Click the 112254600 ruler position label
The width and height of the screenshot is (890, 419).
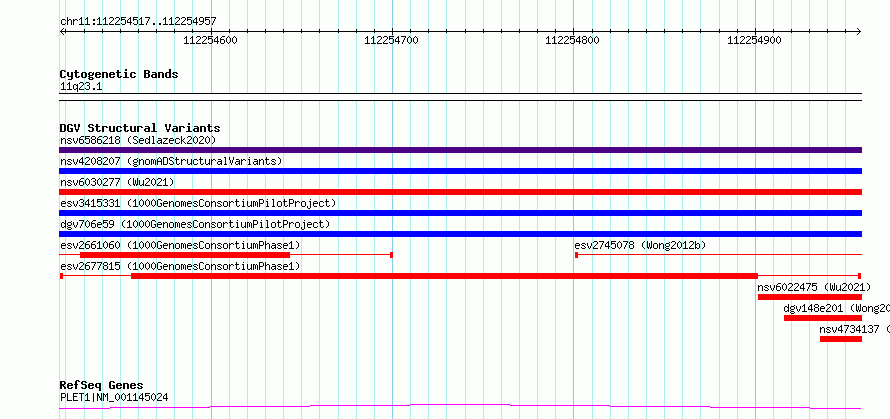tap(211, 40)
